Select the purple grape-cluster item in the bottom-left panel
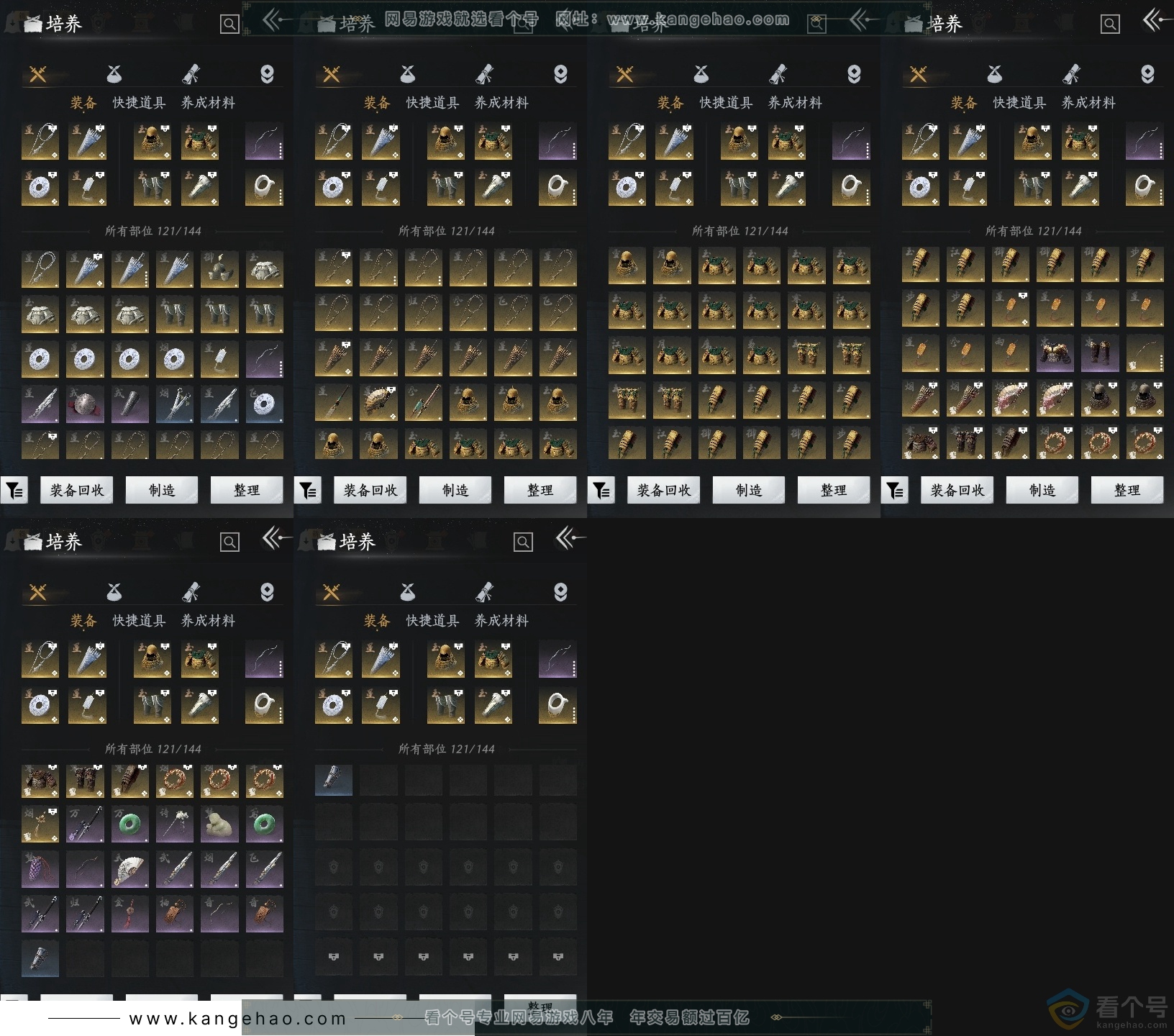 tap(40, 869)
